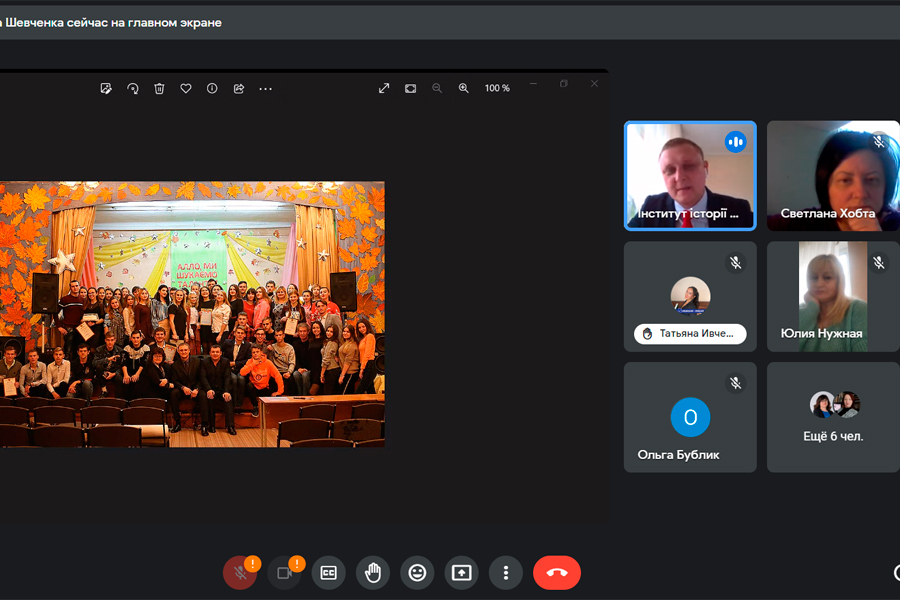900x600 pixels.
Task: Raise hand using the hand icon
Action: pos(373,572)
